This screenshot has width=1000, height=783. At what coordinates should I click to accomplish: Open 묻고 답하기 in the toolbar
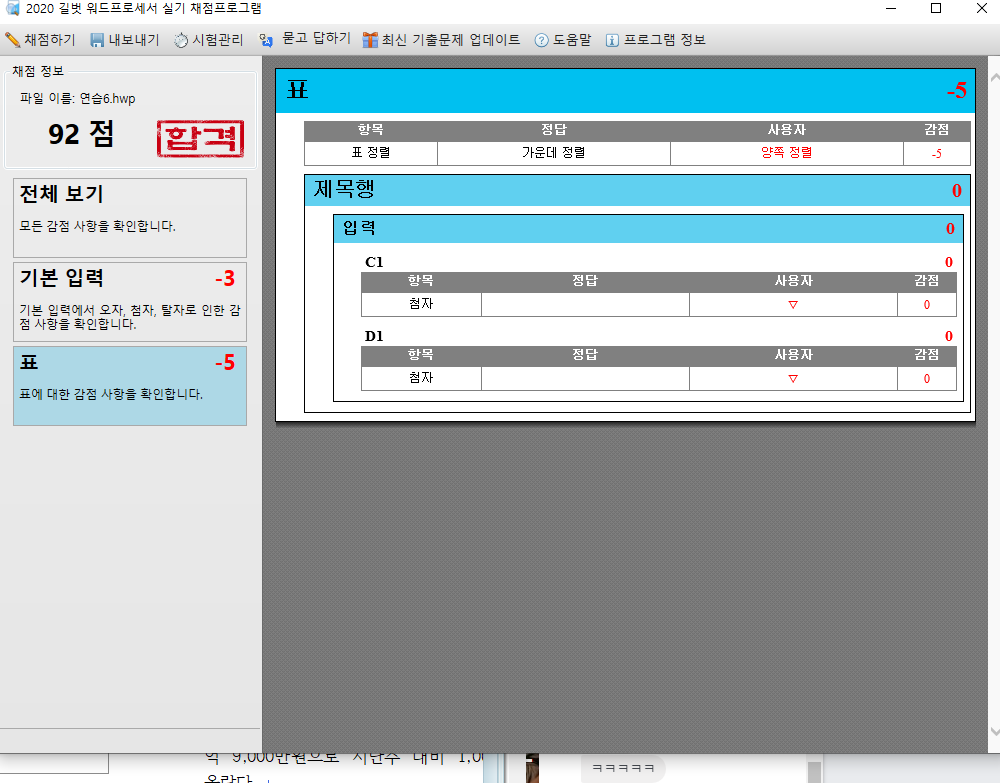(305, 39)
